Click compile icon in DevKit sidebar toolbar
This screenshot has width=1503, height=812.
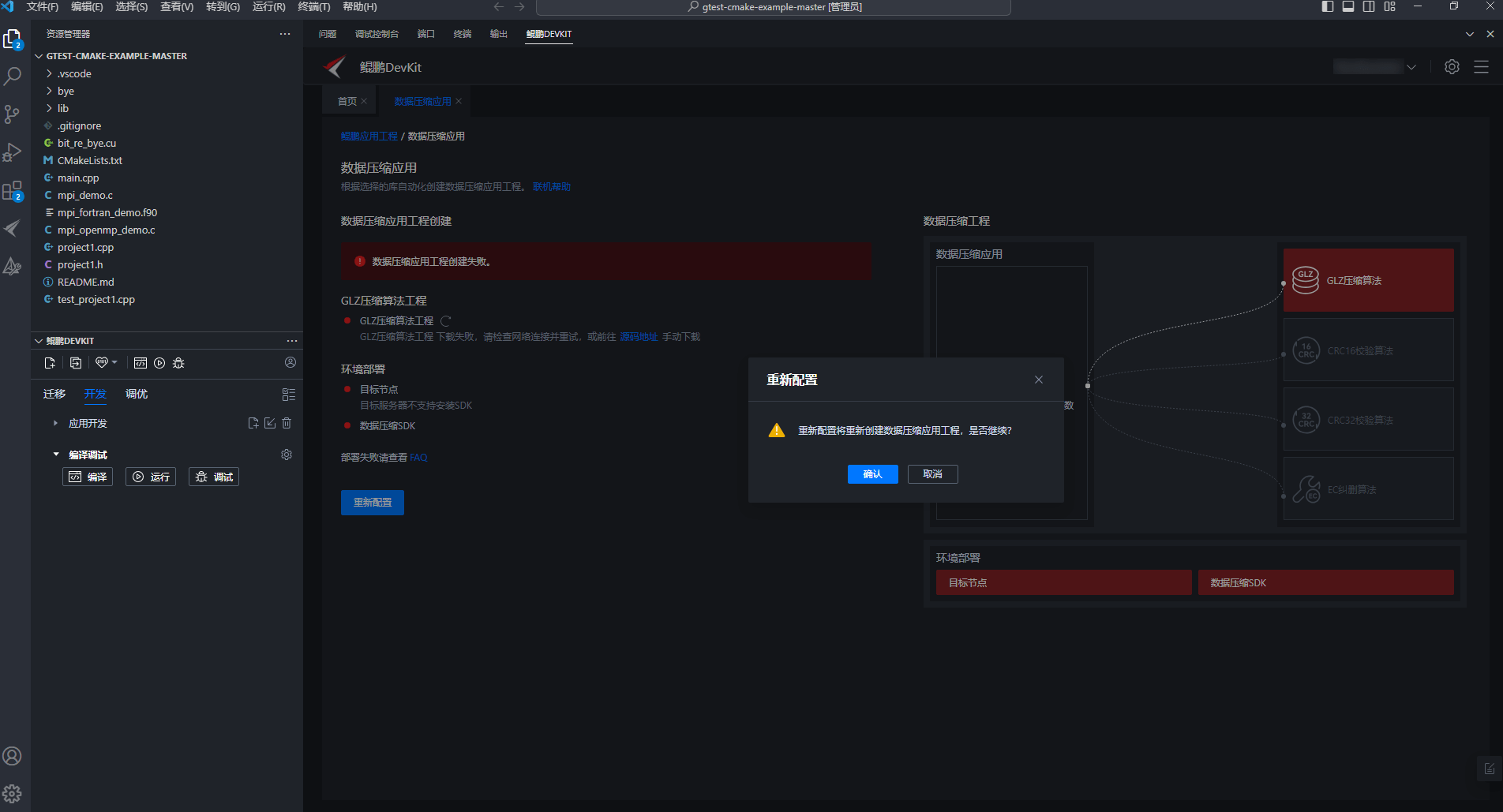(x=141, y=363)
